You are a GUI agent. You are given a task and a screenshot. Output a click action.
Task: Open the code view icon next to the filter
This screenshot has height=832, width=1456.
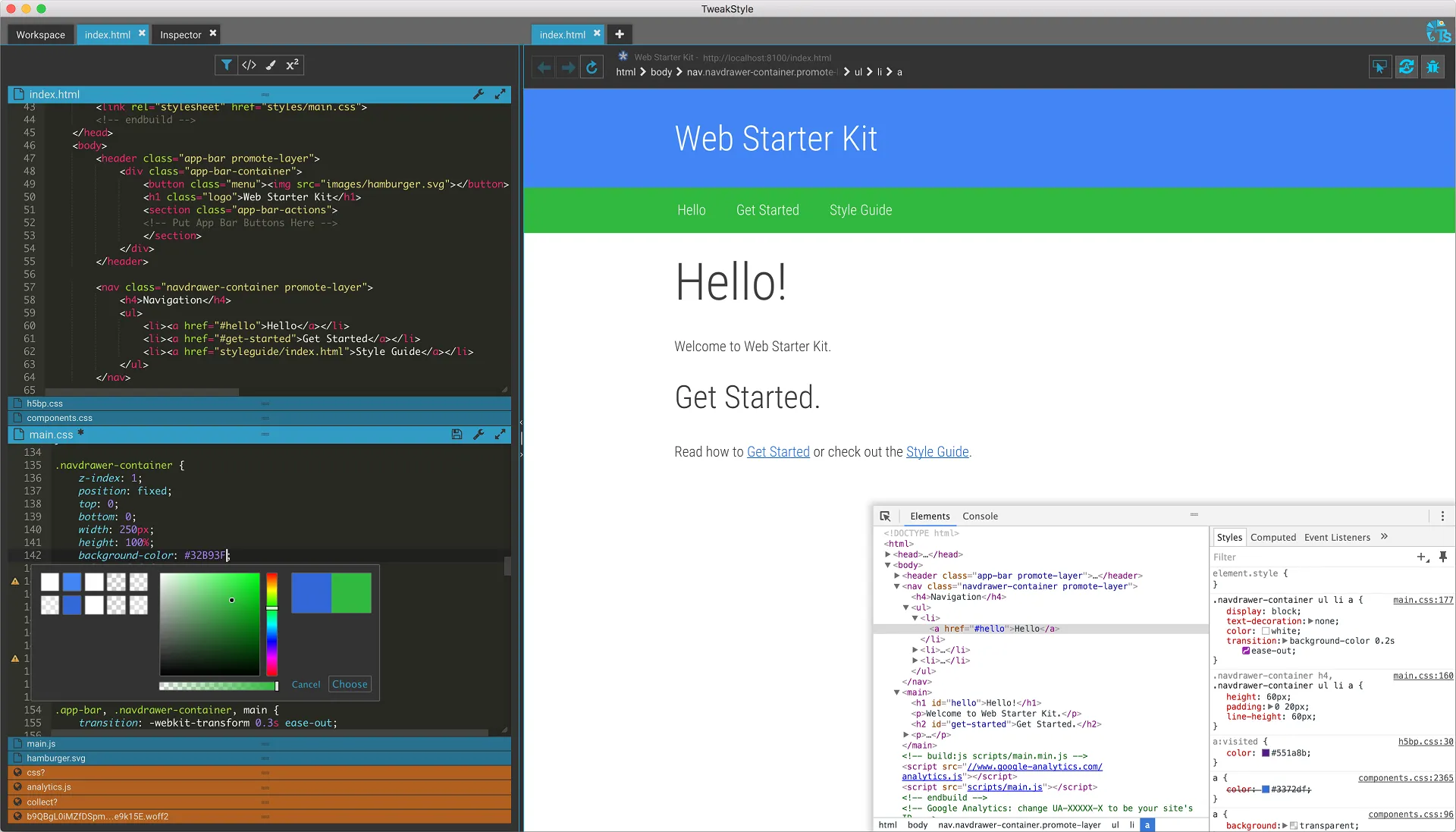point(249,65)
